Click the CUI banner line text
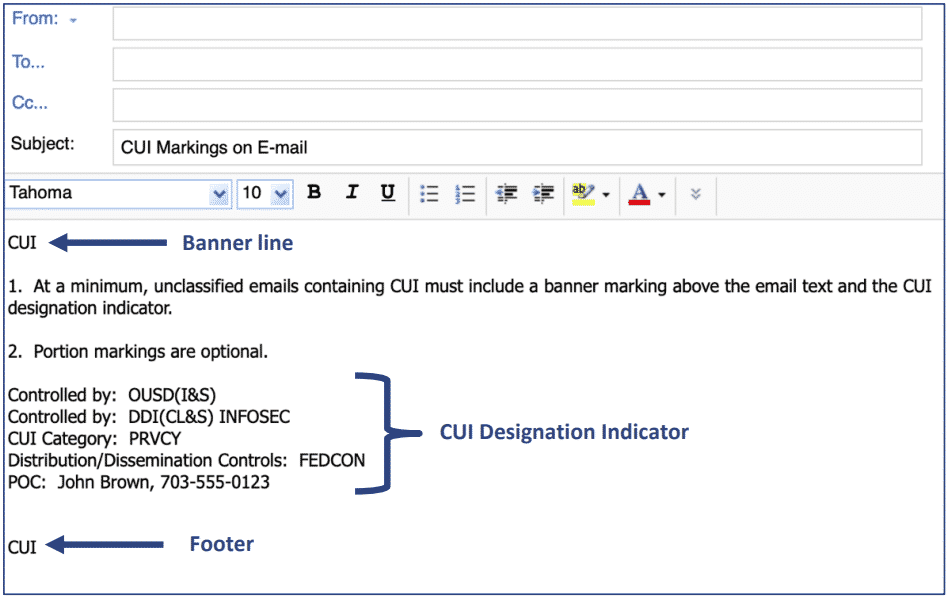The image size is (951, 597). pos(22,243)
